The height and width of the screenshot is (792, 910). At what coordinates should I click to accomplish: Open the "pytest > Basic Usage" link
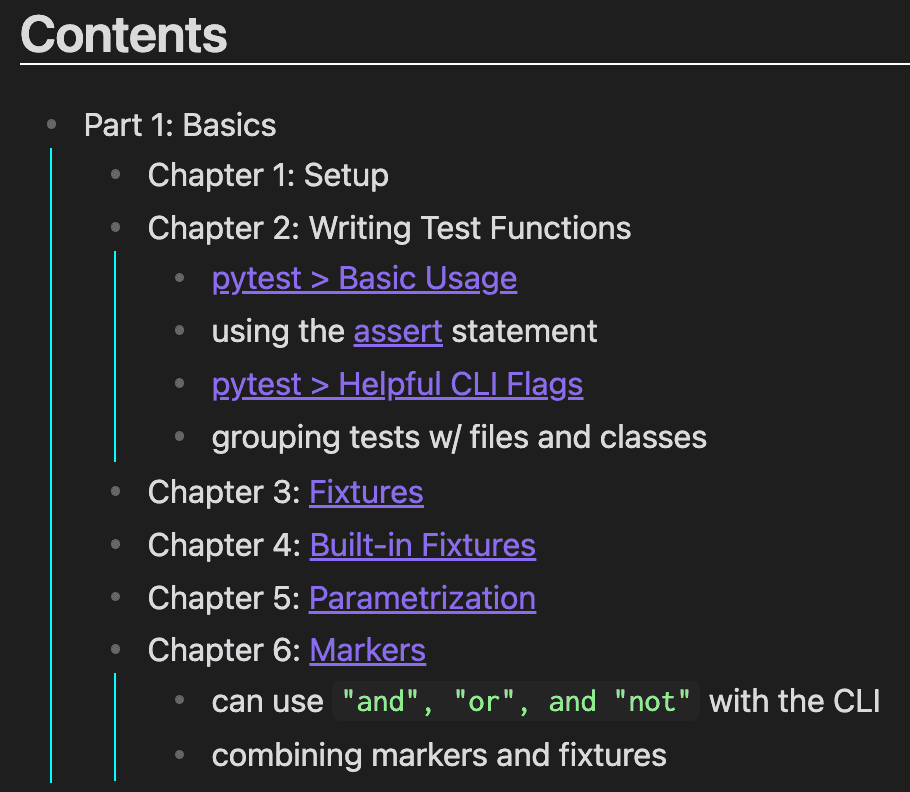pyautogui.click(x=364, y=278)
